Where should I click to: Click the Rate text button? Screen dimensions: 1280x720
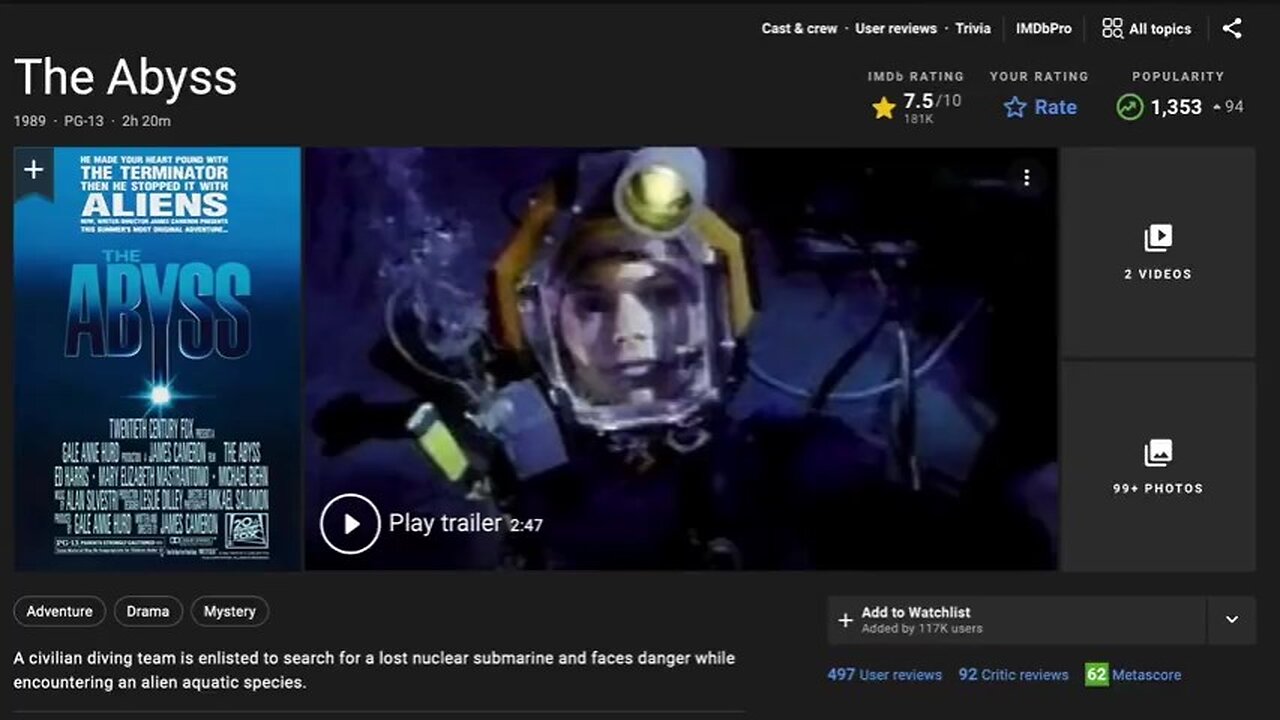click(x=1056, y=107)
